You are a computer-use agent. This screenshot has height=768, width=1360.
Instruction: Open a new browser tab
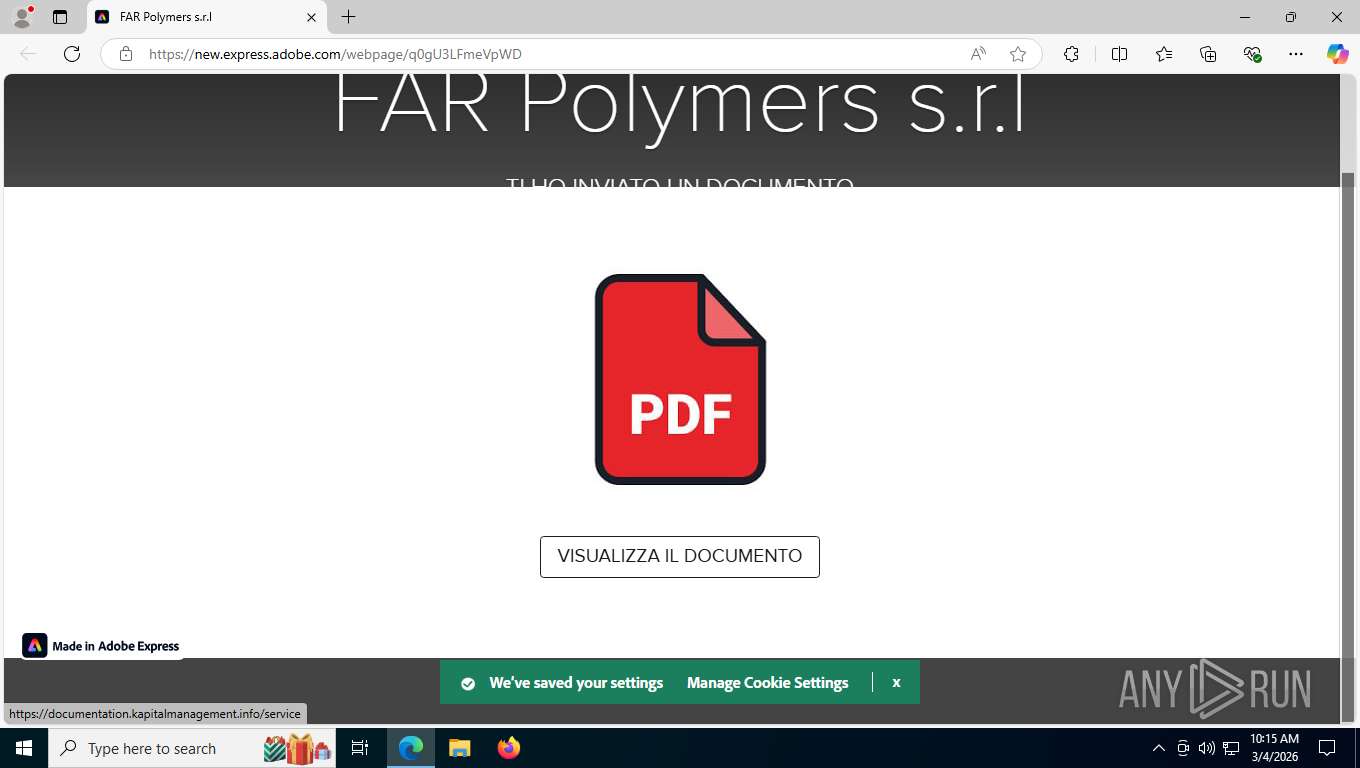point(348,17)
